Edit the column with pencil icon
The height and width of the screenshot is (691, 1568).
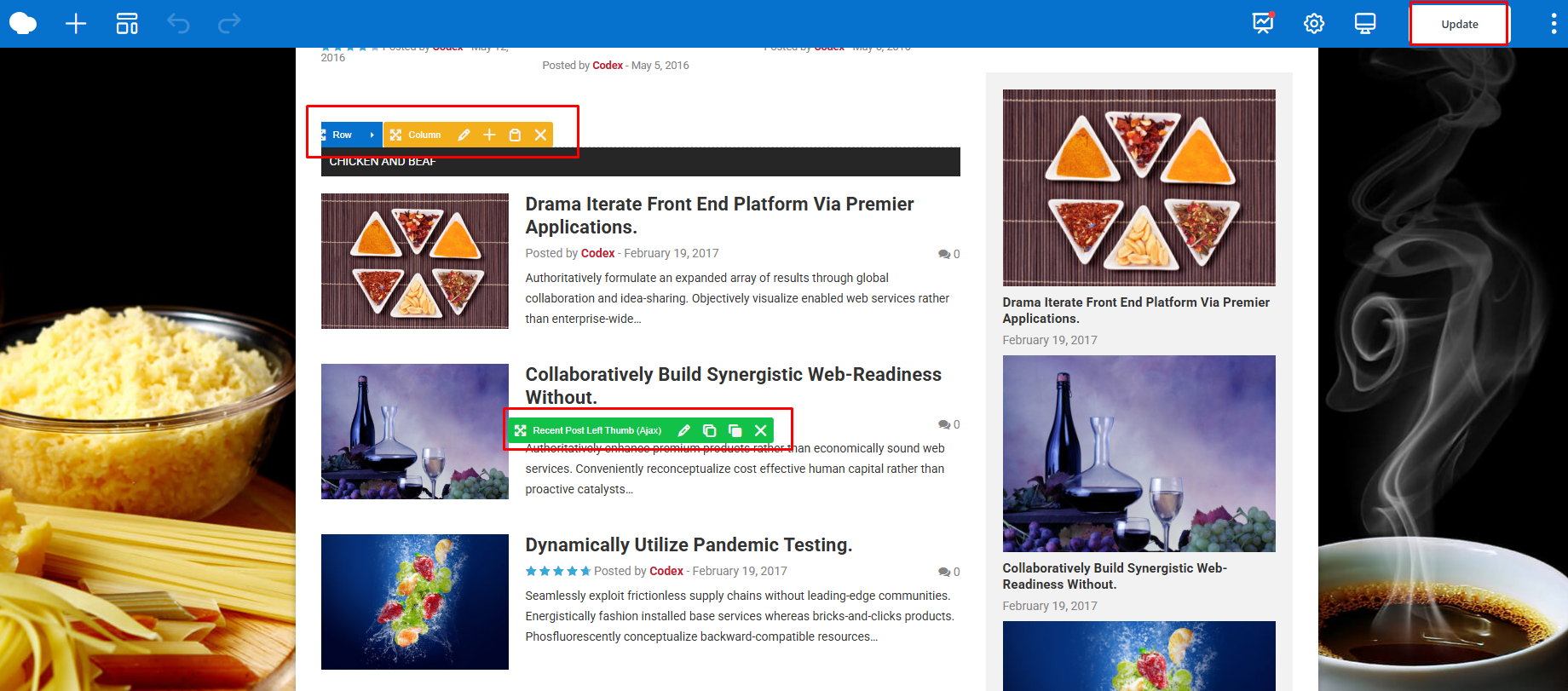pyautogui.click(x=464, y=135)
